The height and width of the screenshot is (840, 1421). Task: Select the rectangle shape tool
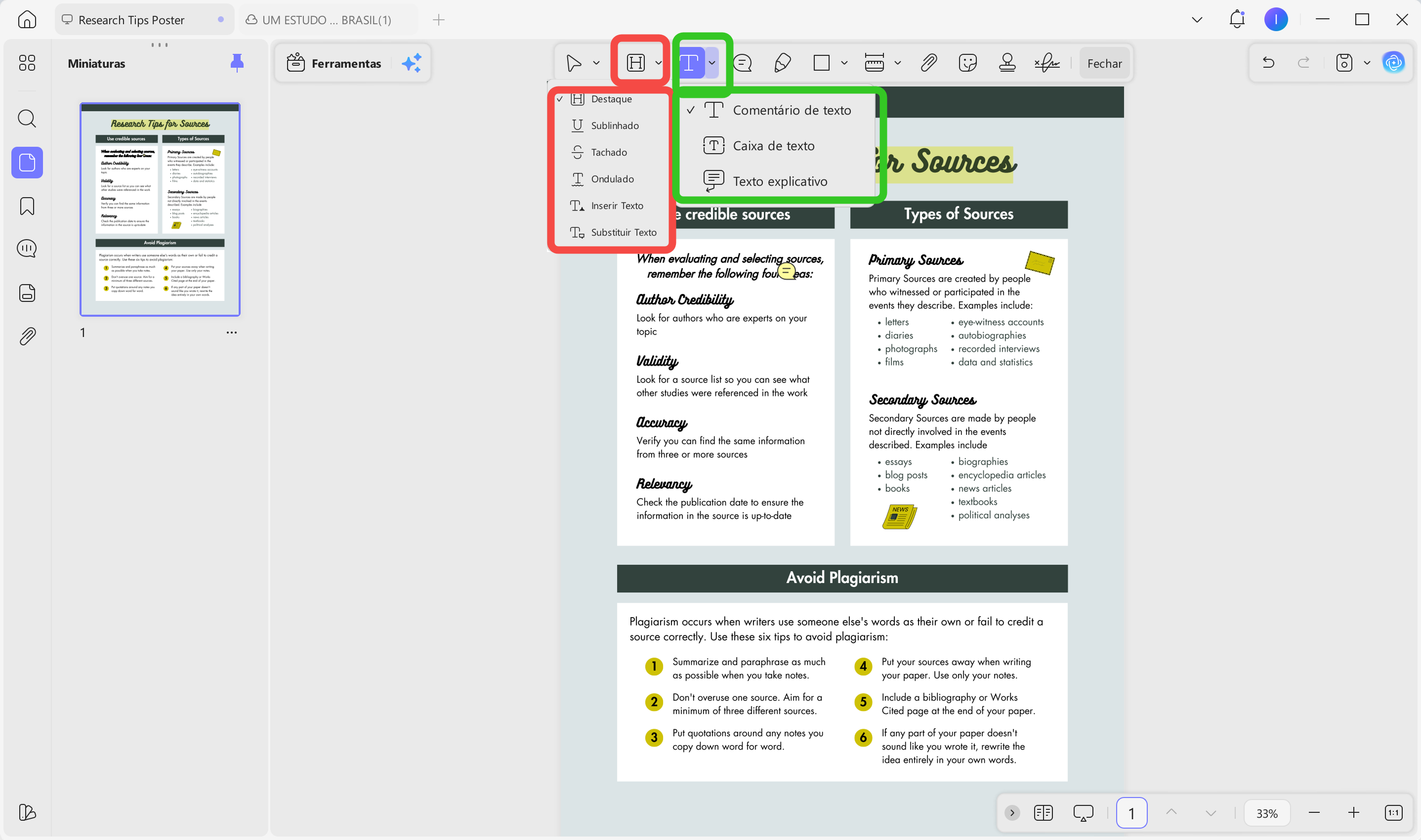point(821,63)
